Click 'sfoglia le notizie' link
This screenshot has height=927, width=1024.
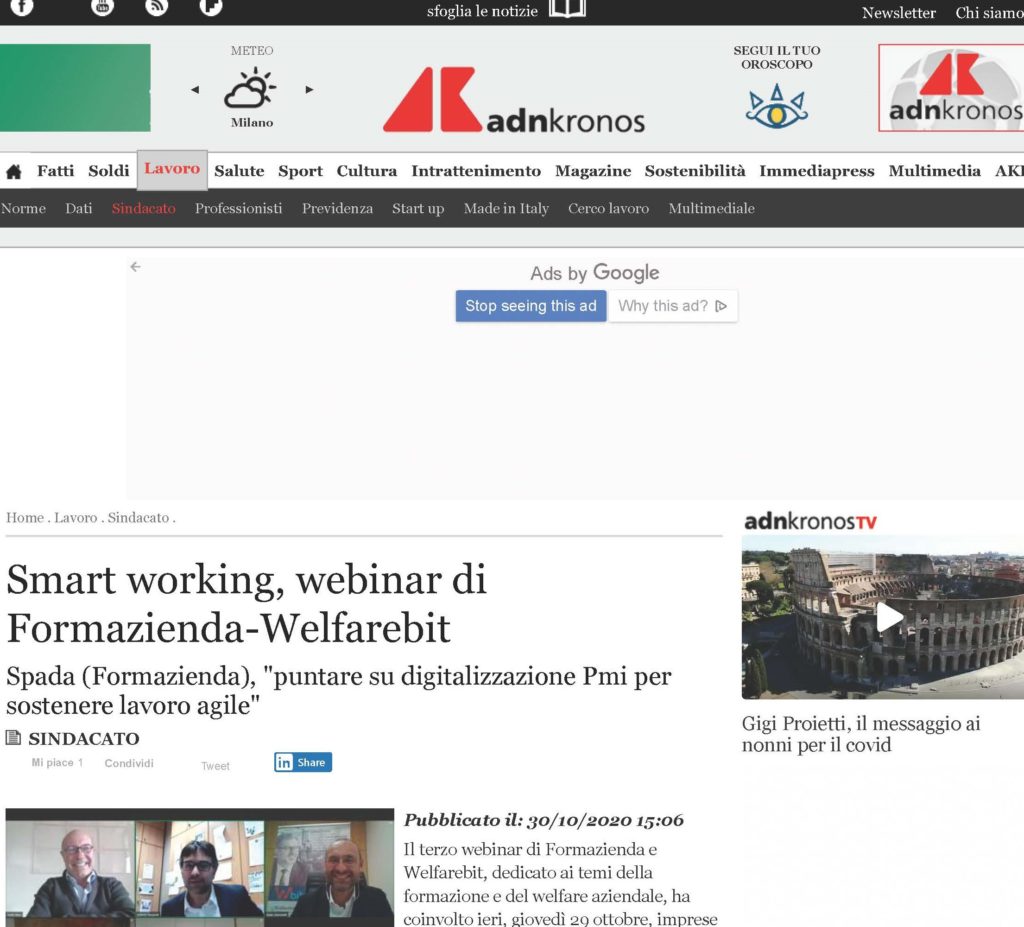482,11
